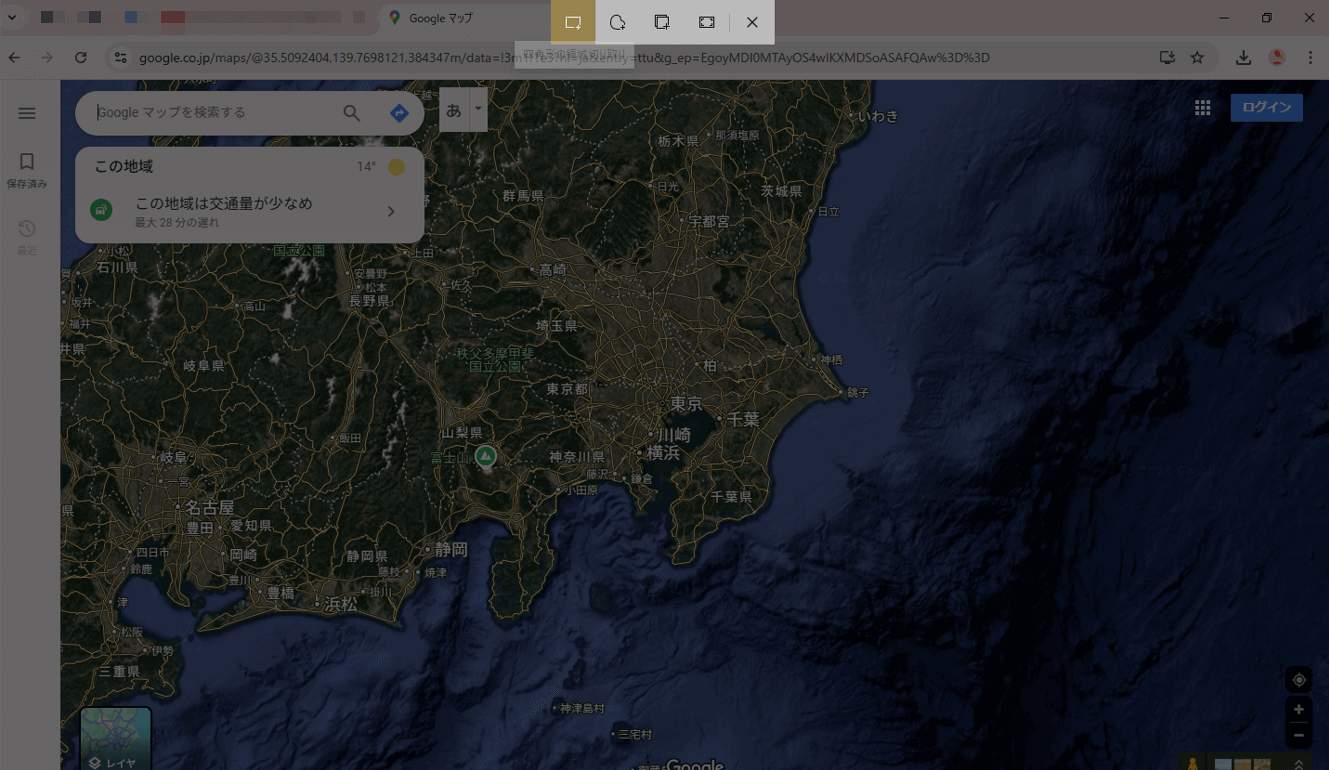
Task: Click the search magnifier icon
Action: (351, 113)
